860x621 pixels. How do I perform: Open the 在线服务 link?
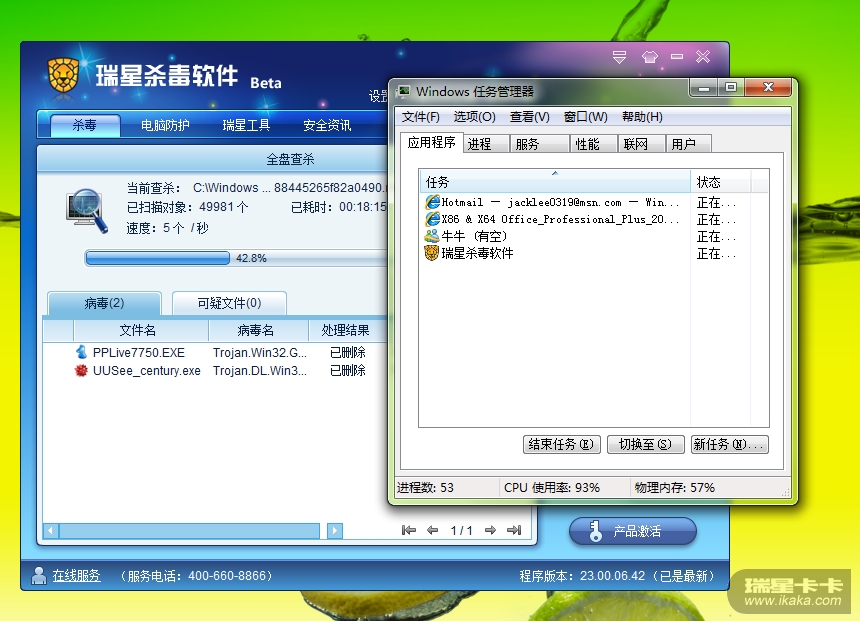[x=76, y=575]
